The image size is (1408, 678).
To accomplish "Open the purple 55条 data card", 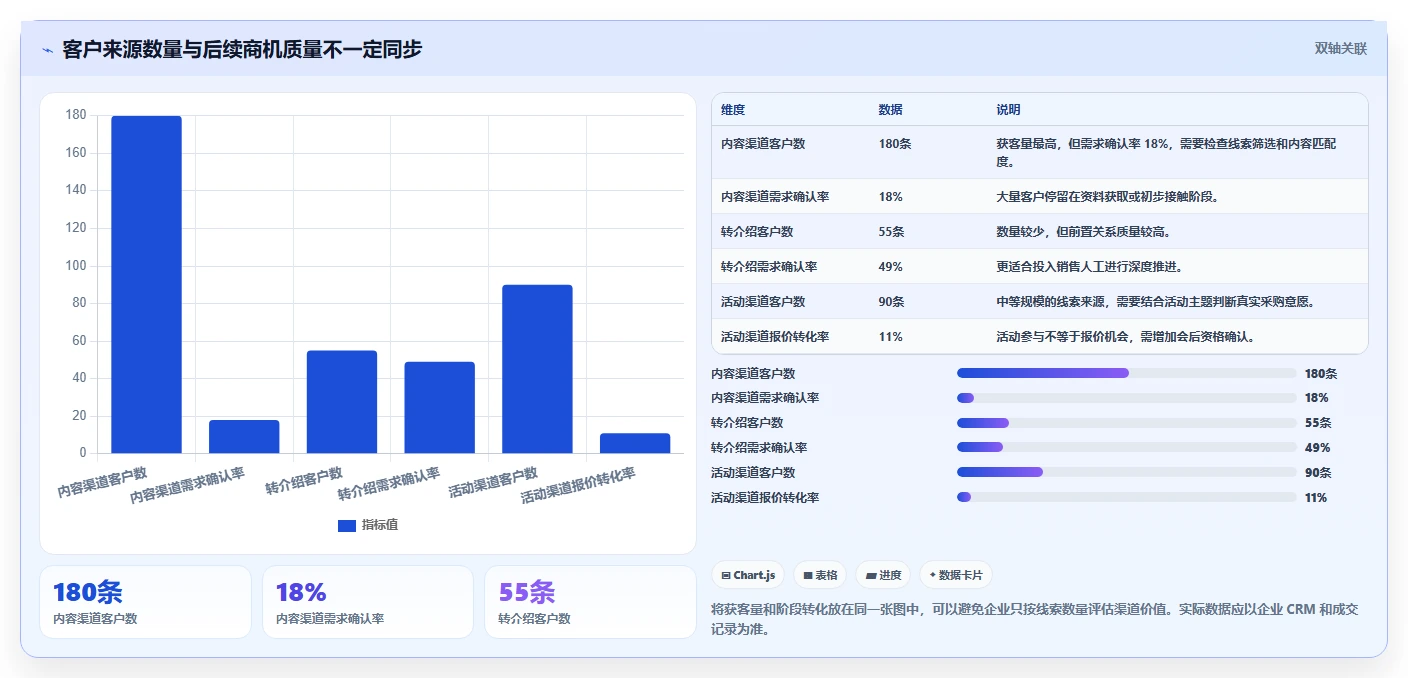I will (x=590, y=602).
